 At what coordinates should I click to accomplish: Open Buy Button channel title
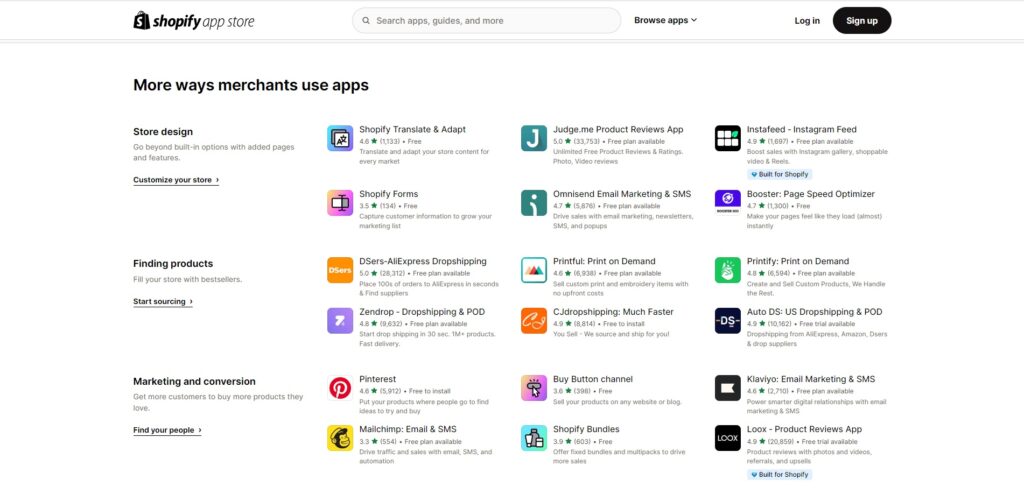(x=593, y=379)
